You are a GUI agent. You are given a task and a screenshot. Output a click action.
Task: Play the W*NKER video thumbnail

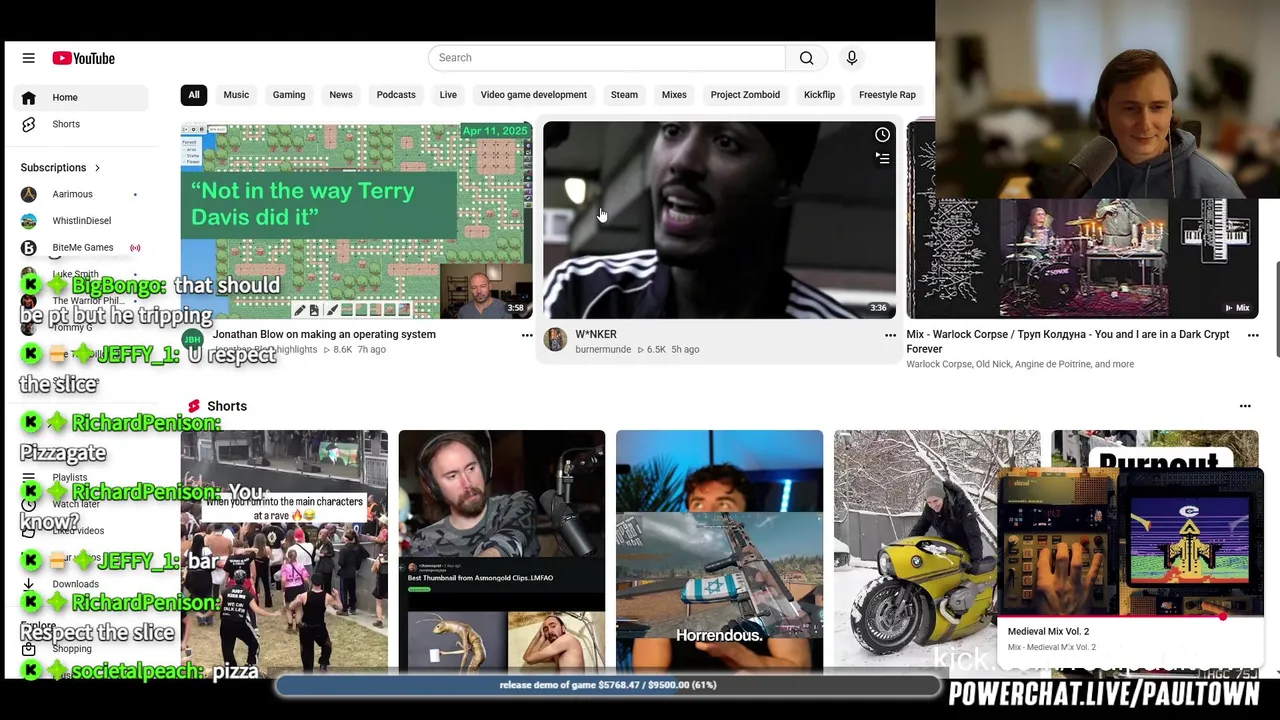[719, 221]
